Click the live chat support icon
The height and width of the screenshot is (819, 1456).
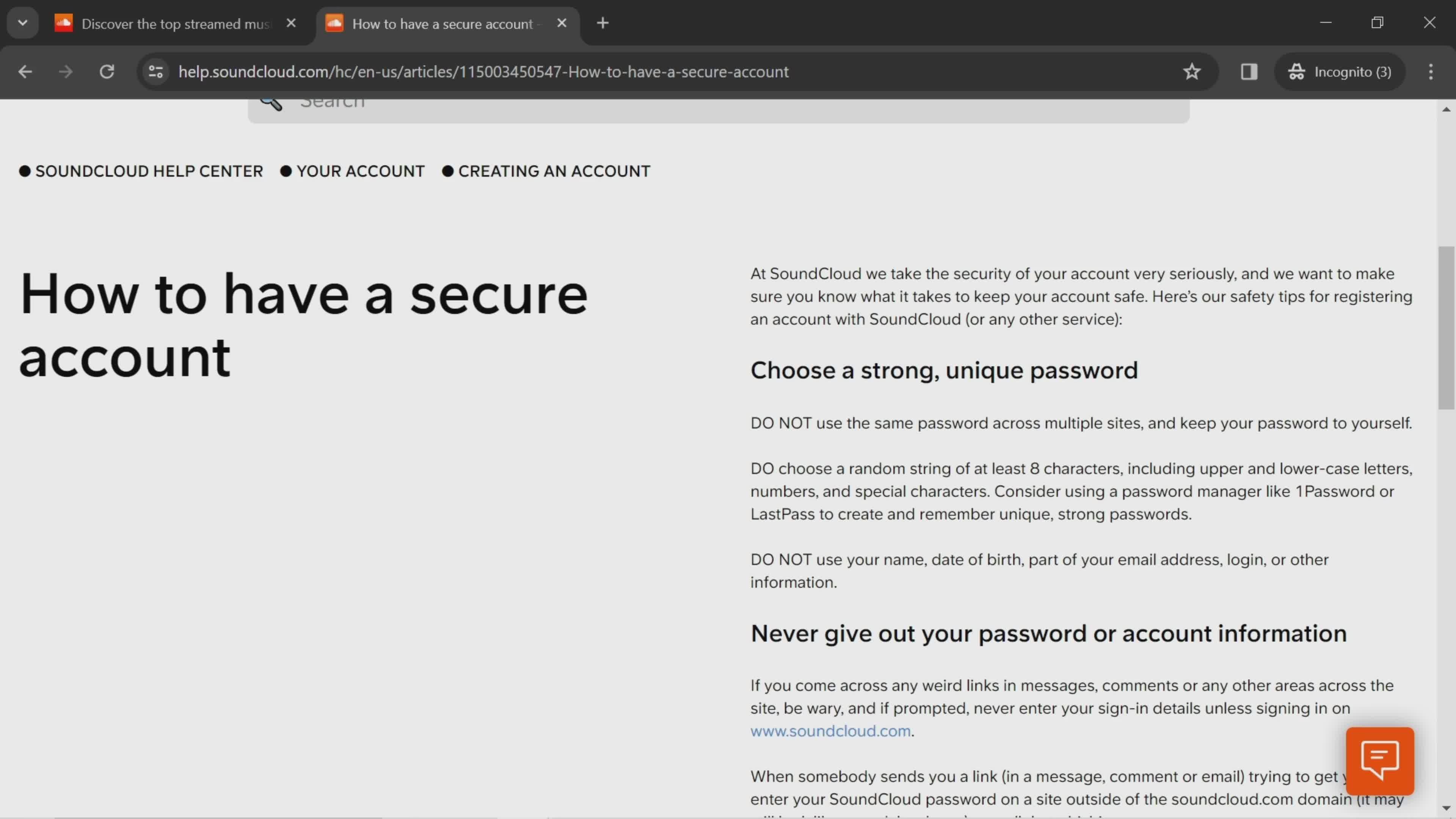click(x=1380, y=762)
